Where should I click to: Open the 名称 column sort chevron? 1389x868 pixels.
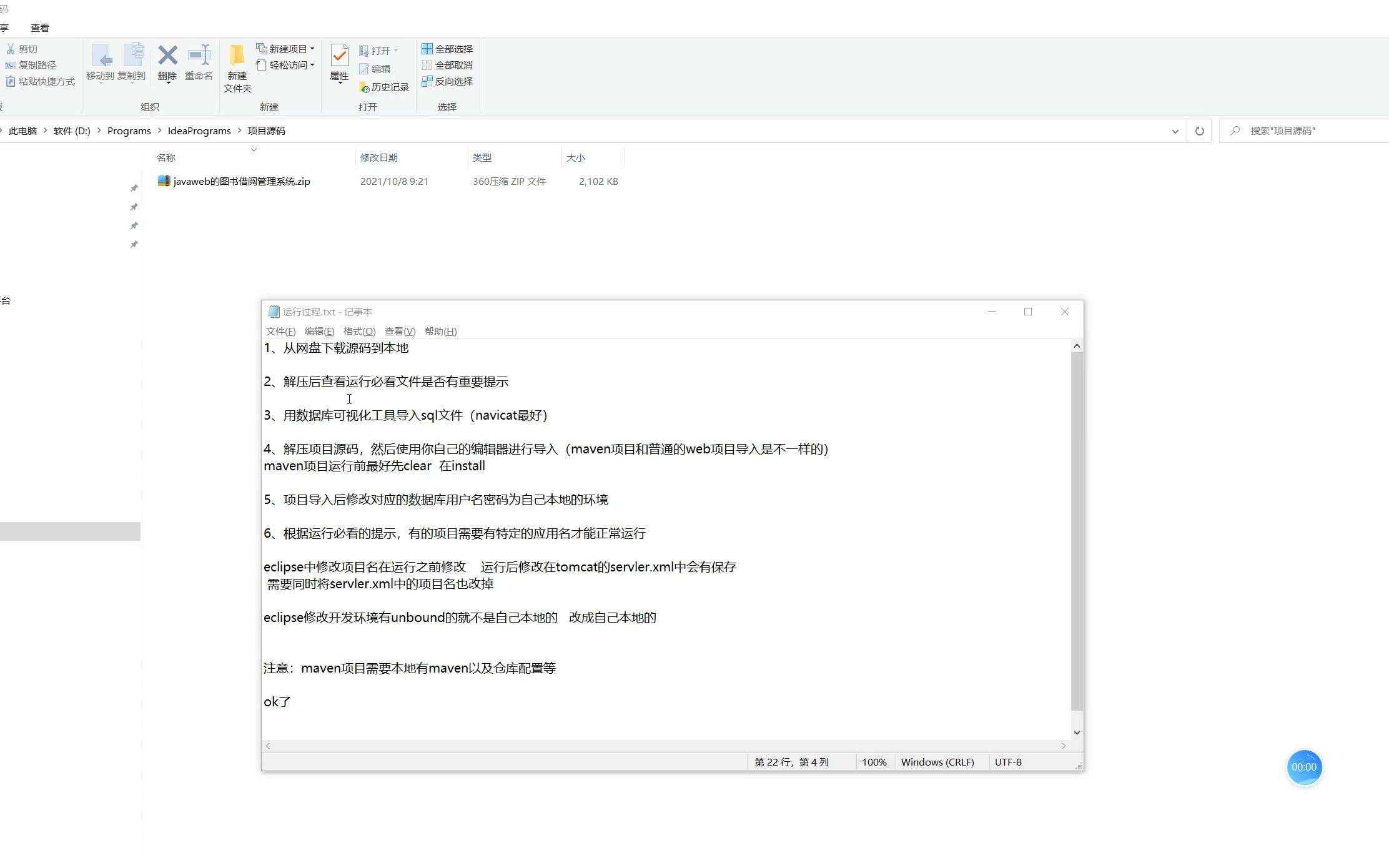[x=254, y=150]
